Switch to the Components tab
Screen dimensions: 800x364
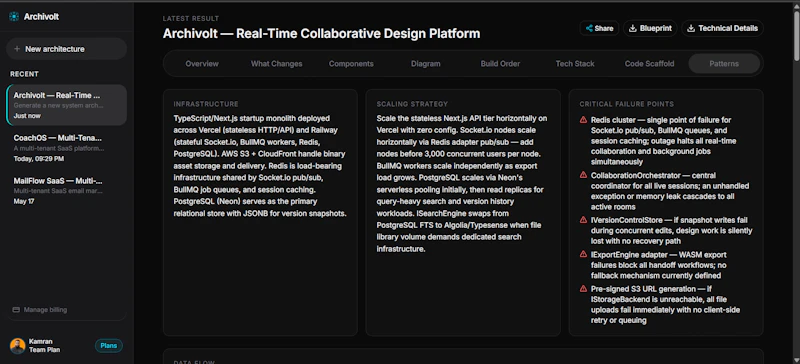(x=351, y=64)
